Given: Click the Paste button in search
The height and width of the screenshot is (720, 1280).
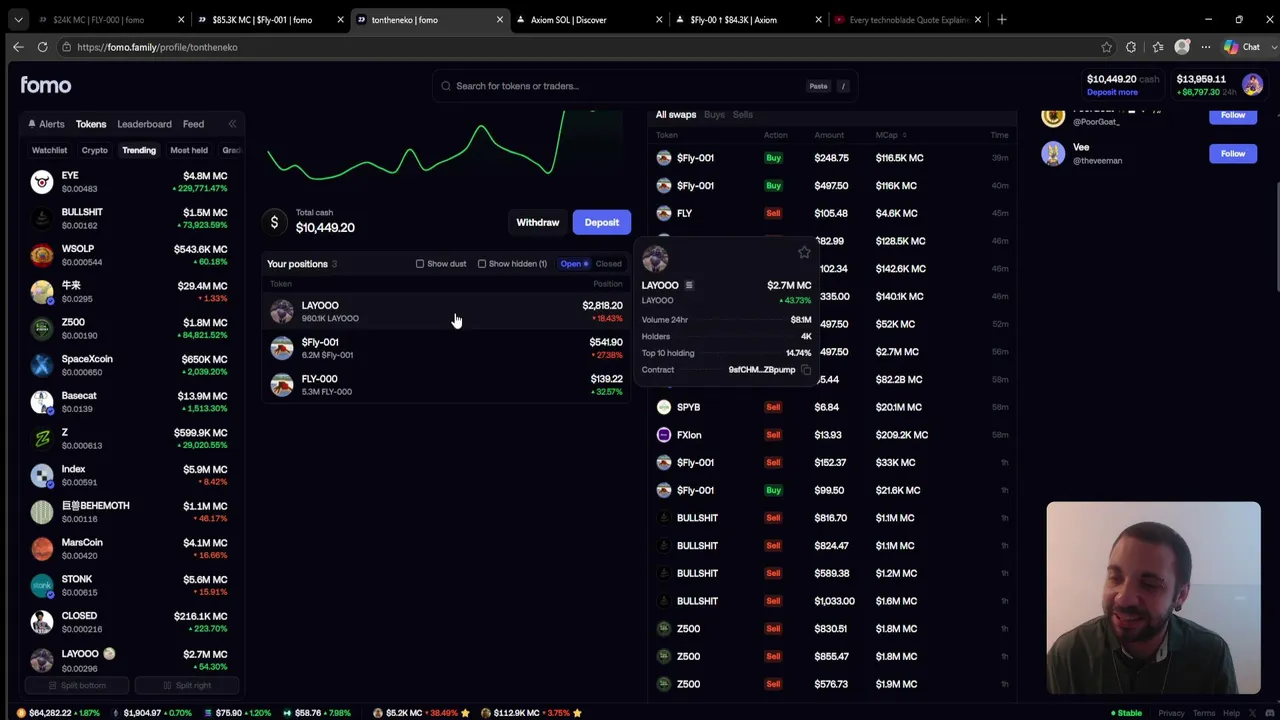Looking at the screenshot, I should point(818,86).
